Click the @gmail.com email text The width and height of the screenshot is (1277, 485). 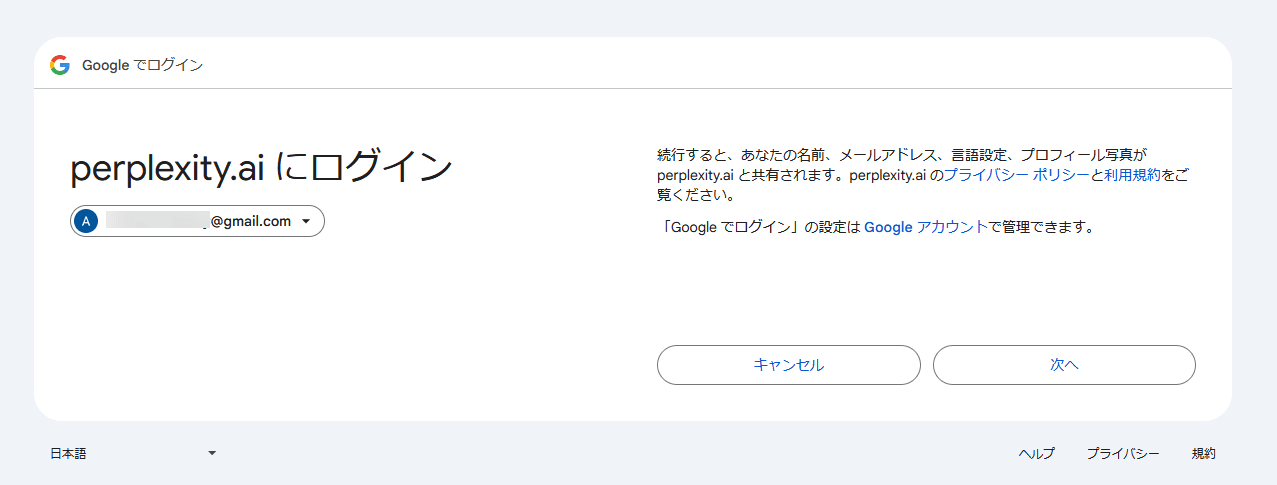pos(250,221)
